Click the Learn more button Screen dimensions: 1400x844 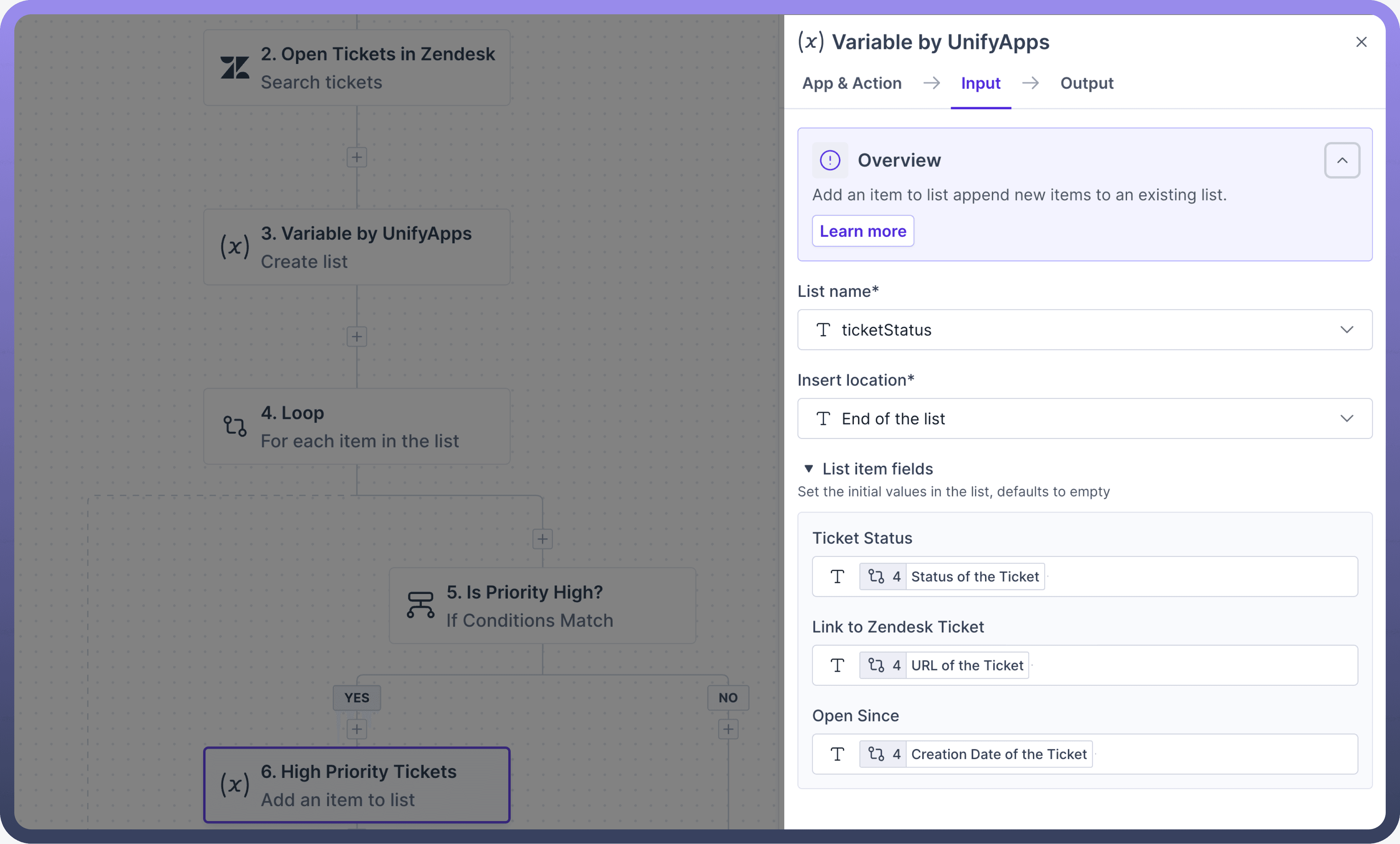862,231
